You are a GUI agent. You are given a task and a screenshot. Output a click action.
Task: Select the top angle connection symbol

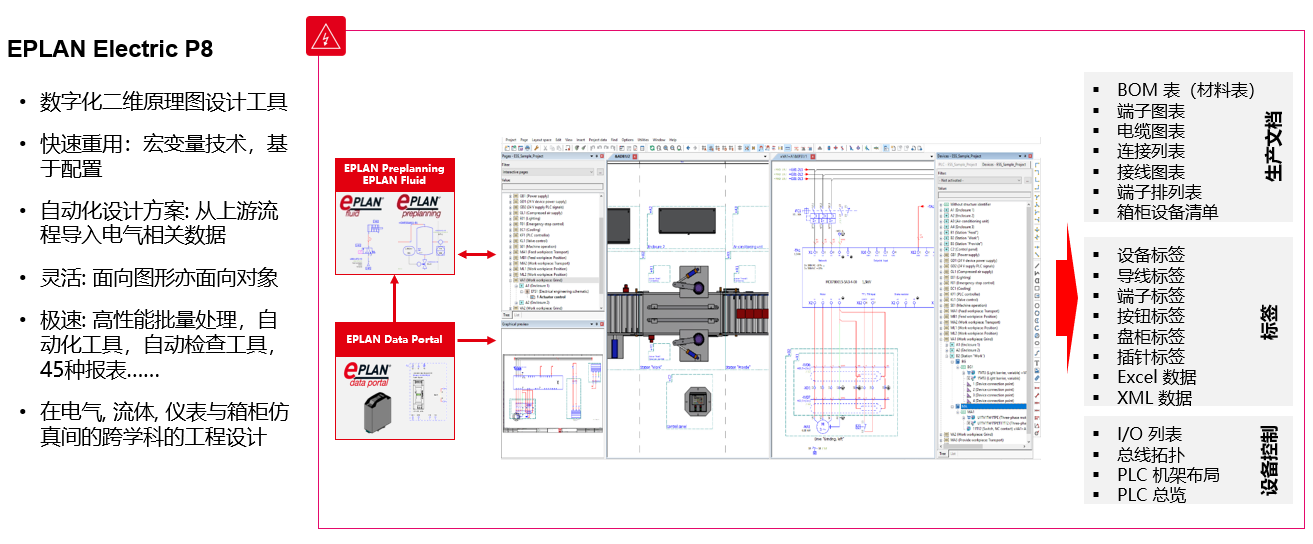(x=1037, y=165)
